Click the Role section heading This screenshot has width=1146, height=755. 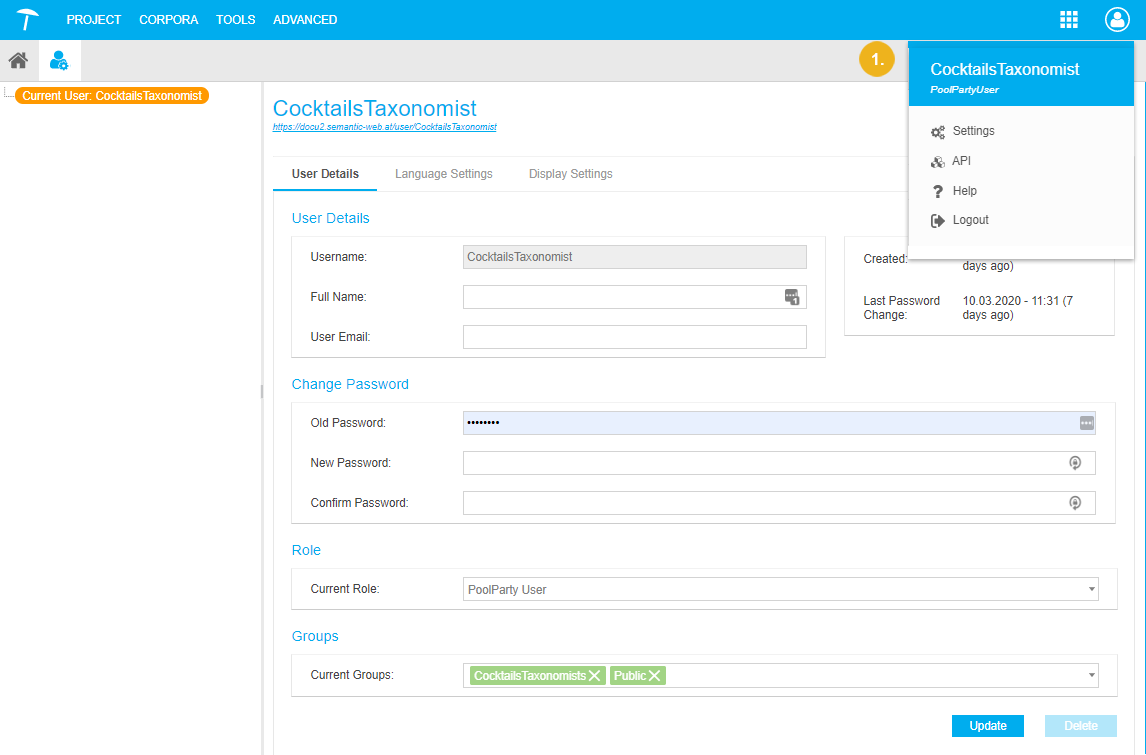306,550
